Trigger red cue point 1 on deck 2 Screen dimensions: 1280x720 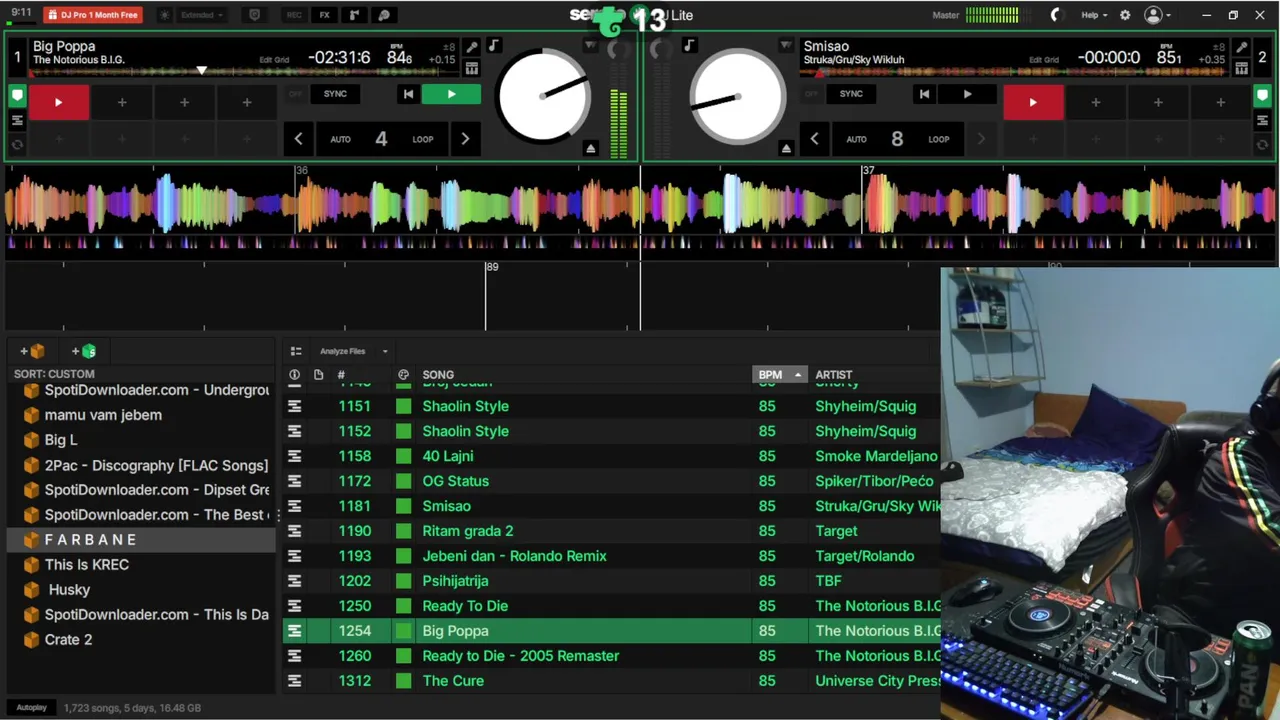(x=1033, y=102)
